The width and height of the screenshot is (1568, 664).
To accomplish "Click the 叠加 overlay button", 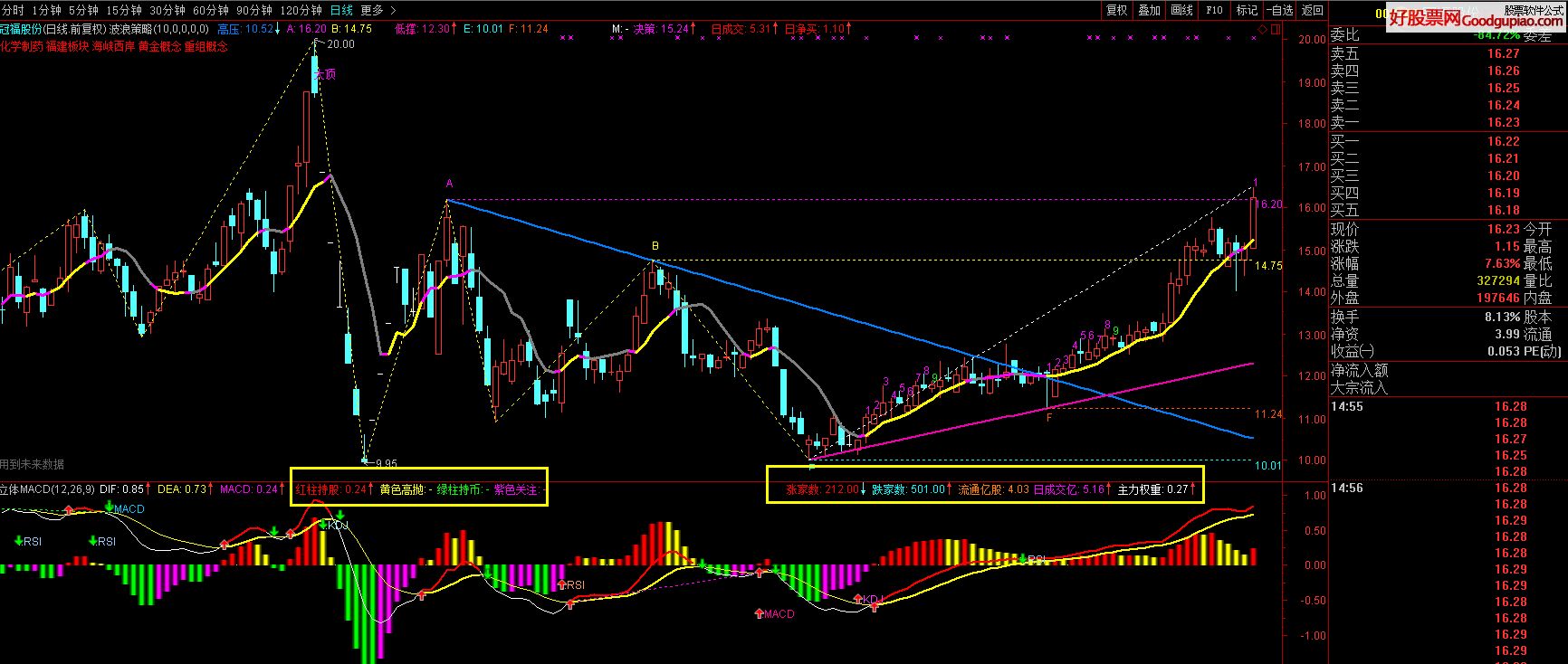I will (x=1149, y=10).
